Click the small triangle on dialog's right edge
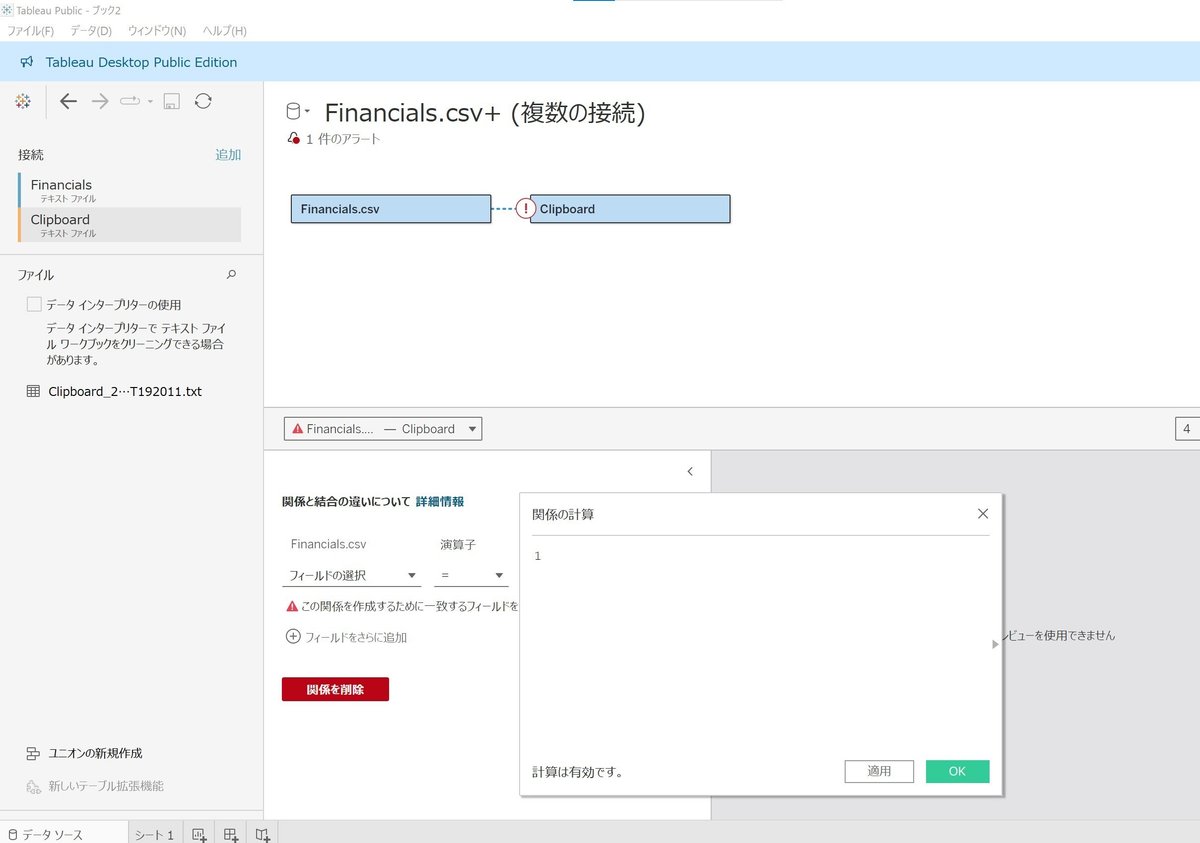The width and height of the screenshot is (1200, 843). tap(995, 645)
